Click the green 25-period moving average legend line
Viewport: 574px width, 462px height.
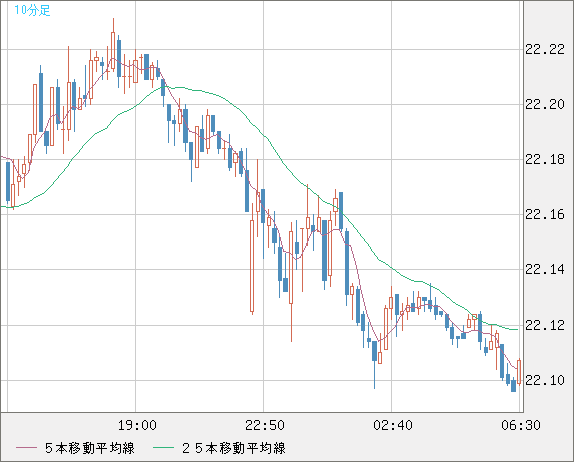click(x=163, y=448)
